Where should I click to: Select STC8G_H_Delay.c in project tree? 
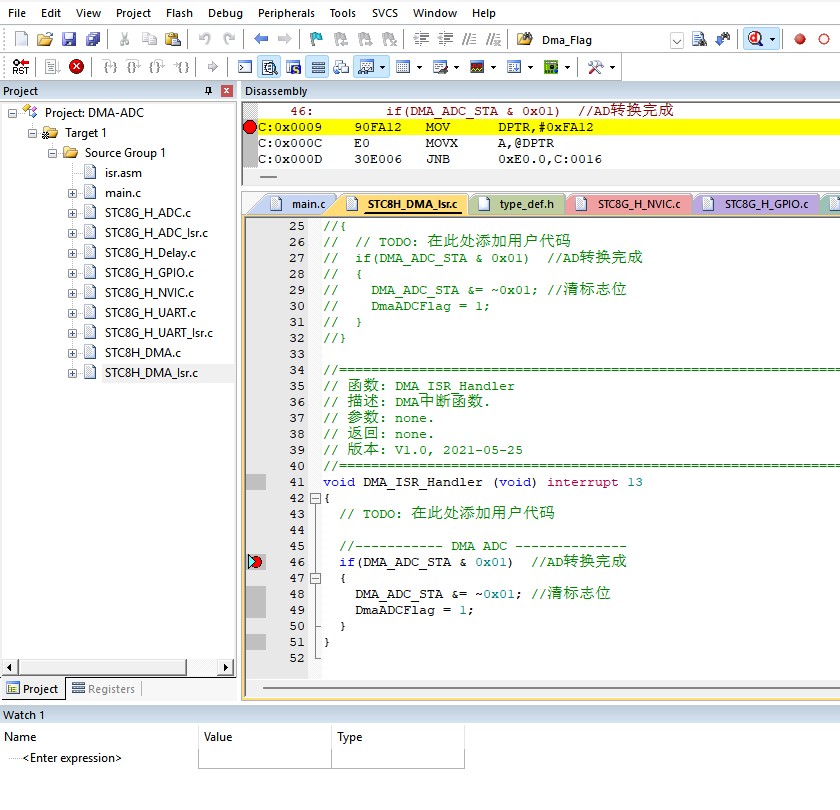(x=150, y=253)
